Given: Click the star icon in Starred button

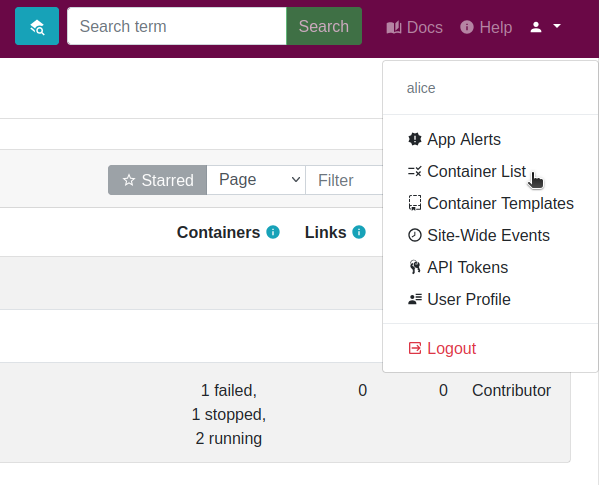Looking at the screenshot, I should point(129,180).
